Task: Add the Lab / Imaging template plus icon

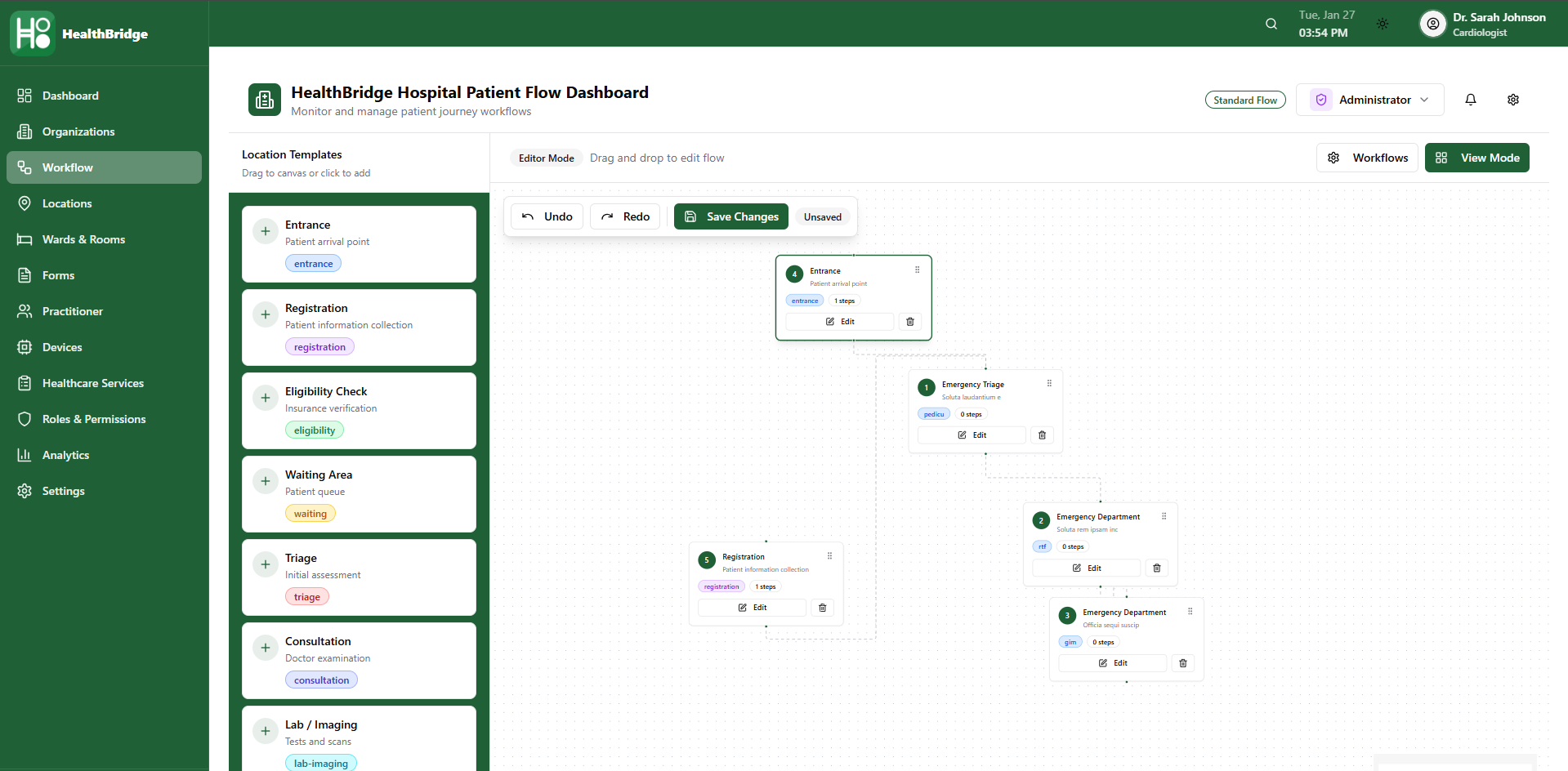Action: click(266, 731)
